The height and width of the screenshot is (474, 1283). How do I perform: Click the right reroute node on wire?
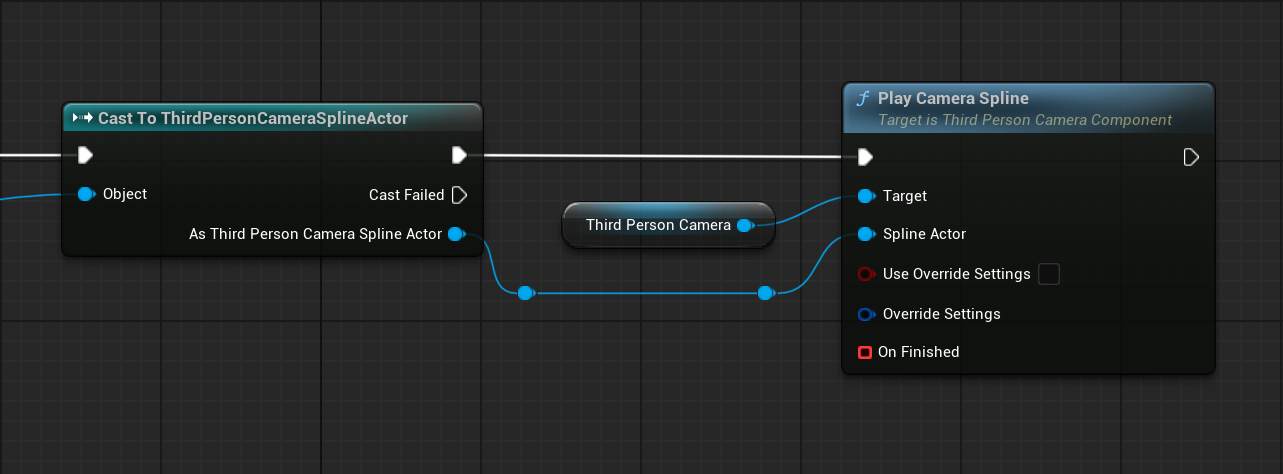tap(765, 293)
